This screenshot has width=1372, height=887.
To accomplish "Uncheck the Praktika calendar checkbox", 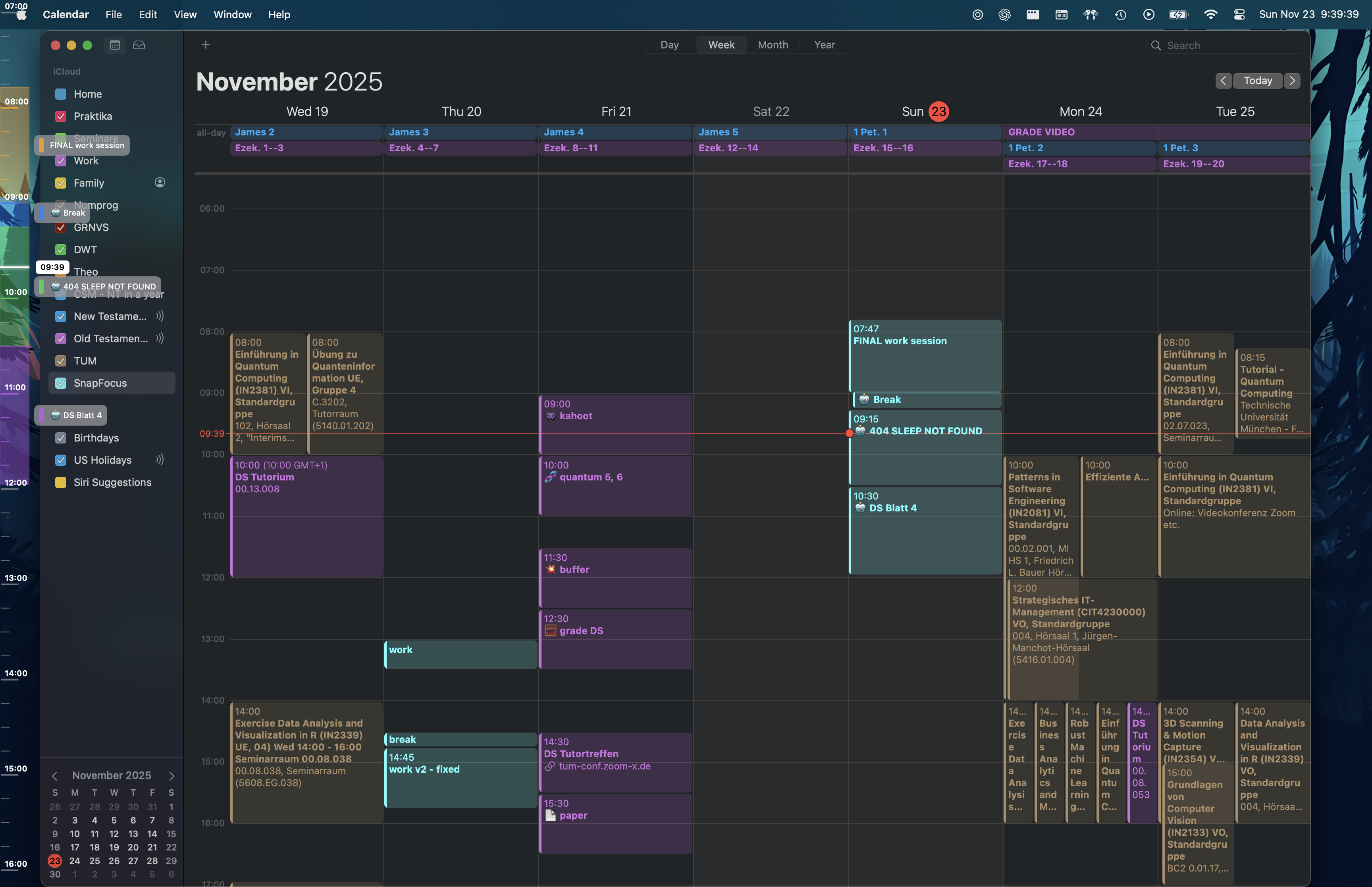I will coord(60,116).
